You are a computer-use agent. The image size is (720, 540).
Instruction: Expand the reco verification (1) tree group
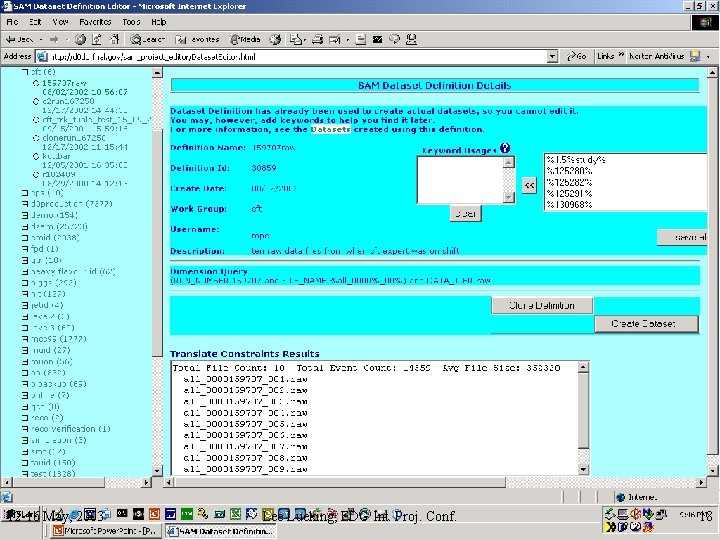25,429
